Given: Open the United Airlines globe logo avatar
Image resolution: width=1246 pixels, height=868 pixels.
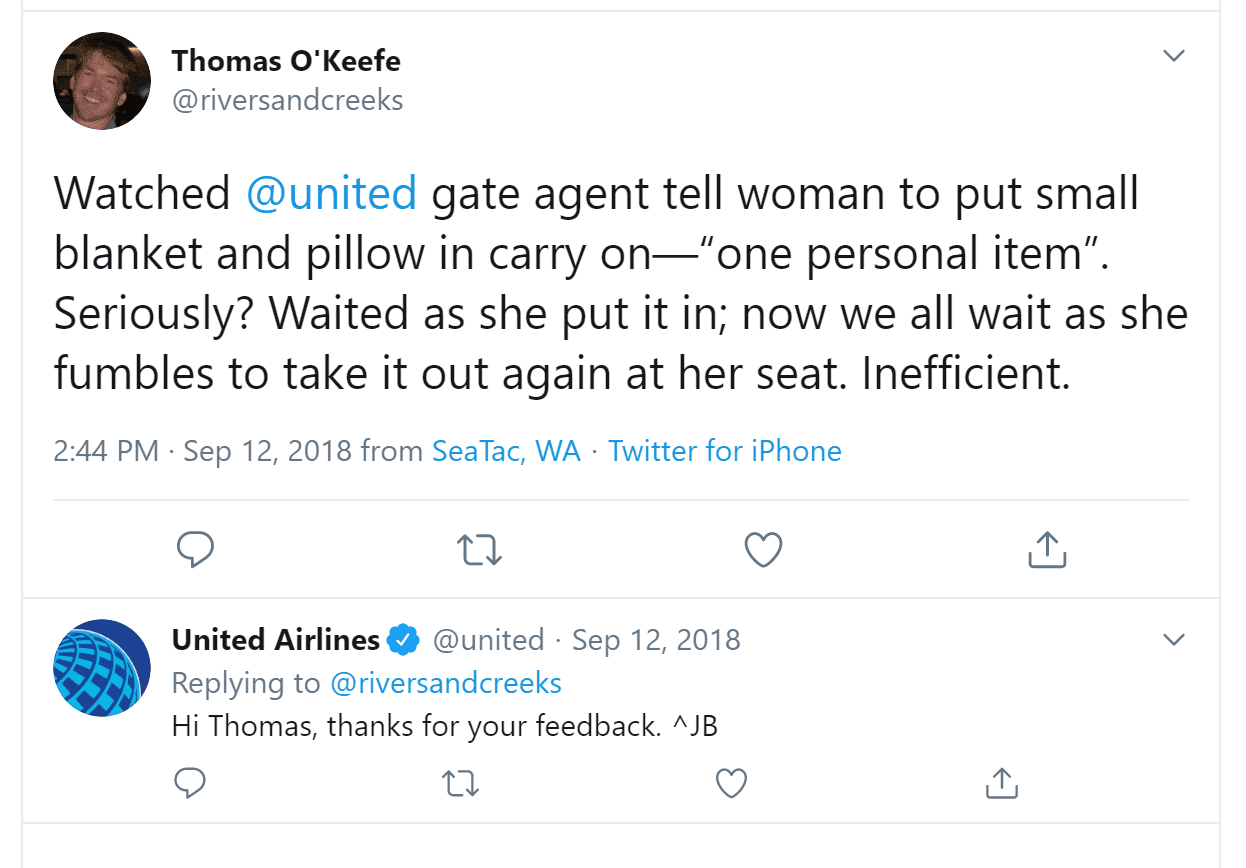Looking at the screenshot, I should 102,668.
